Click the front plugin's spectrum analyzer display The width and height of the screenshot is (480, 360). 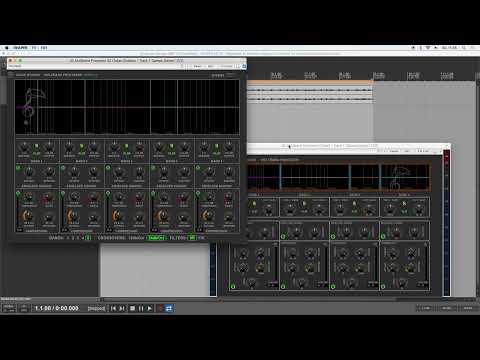[127, 107]
